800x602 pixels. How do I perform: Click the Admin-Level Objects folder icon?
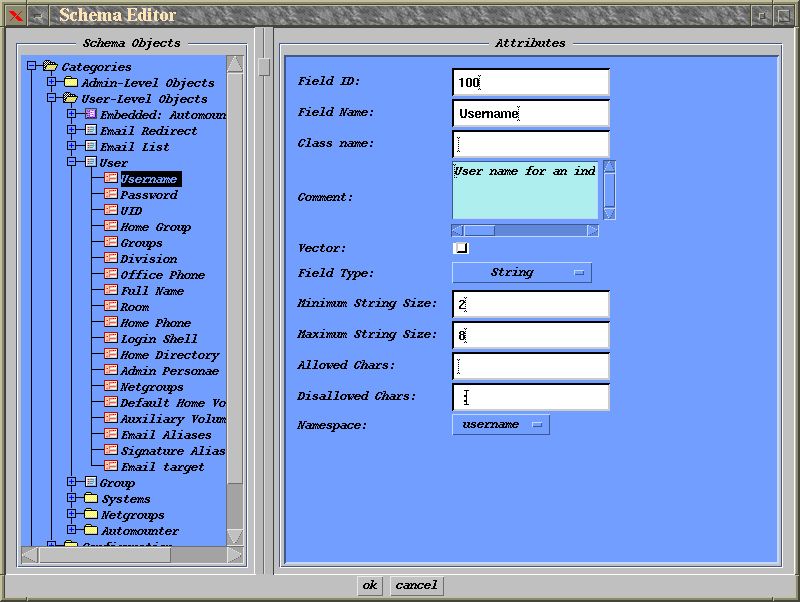(71, 82)
